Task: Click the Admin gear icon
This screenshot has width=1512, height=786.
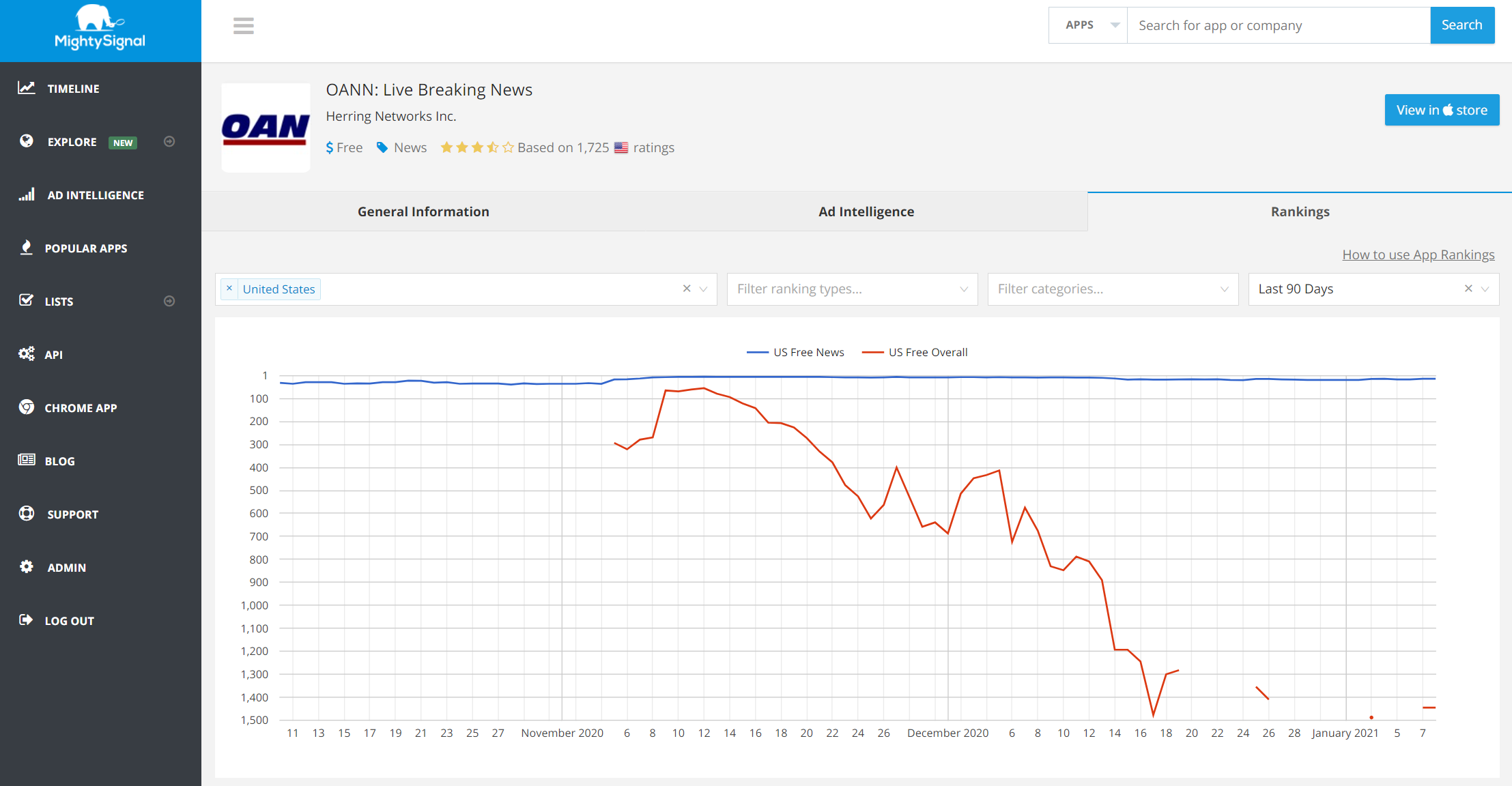Action: [x=27, y=566]
